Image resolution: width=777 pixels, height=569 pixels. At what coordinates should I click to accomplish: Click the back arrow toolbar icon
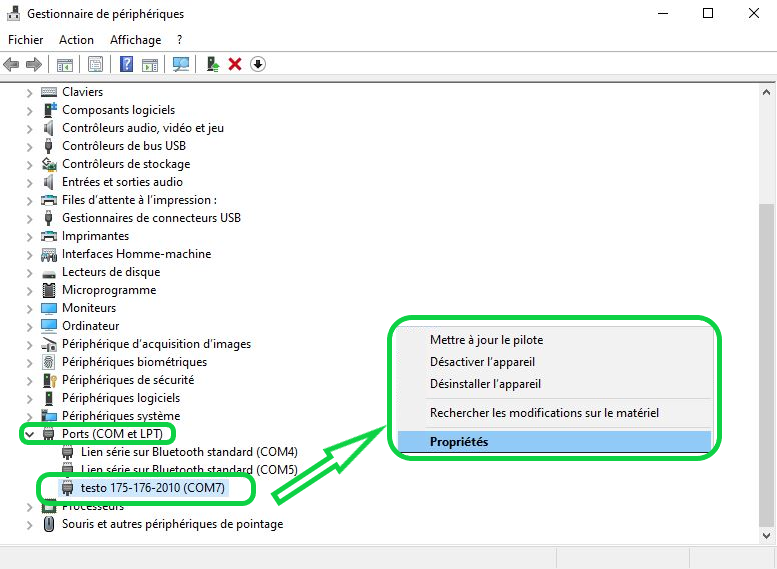pyautogui.click(x=12, y=64)
